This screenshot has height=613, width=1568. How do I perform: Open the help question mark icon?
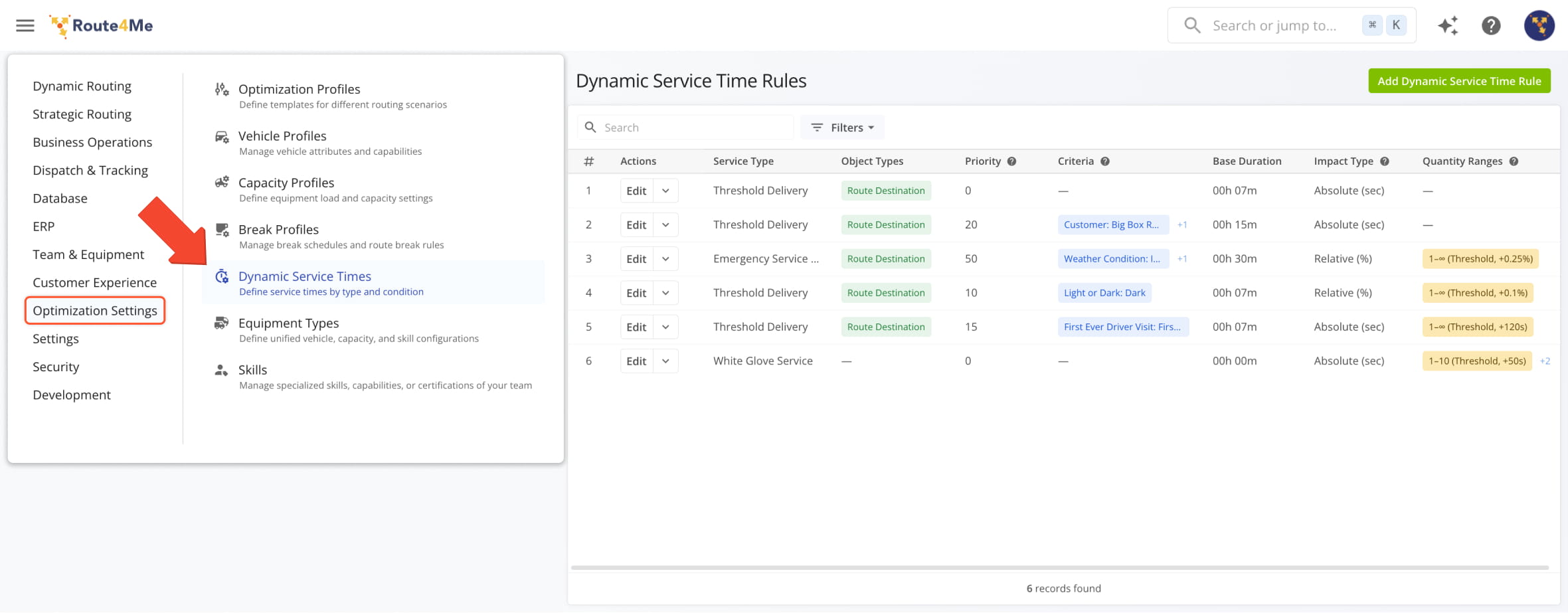pyautogui.click(x=1491, y=25)
